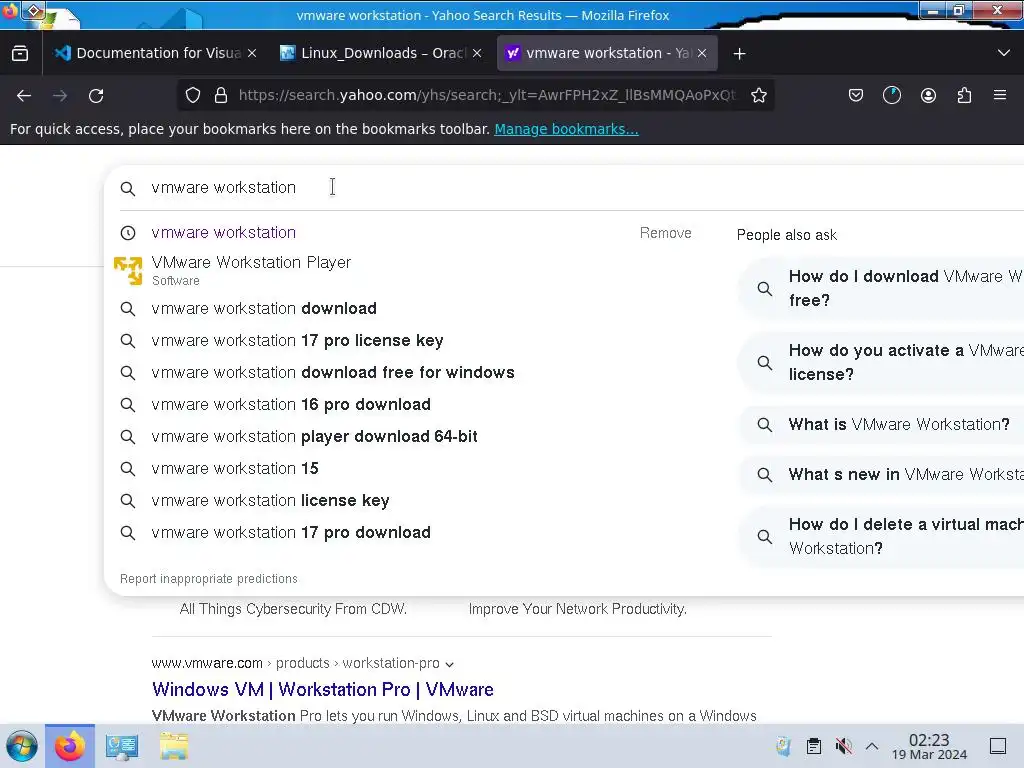The height and width of the screenshot is (768, 1024).
Task: Open a new tab with plus button
Action: coord(739,54)
